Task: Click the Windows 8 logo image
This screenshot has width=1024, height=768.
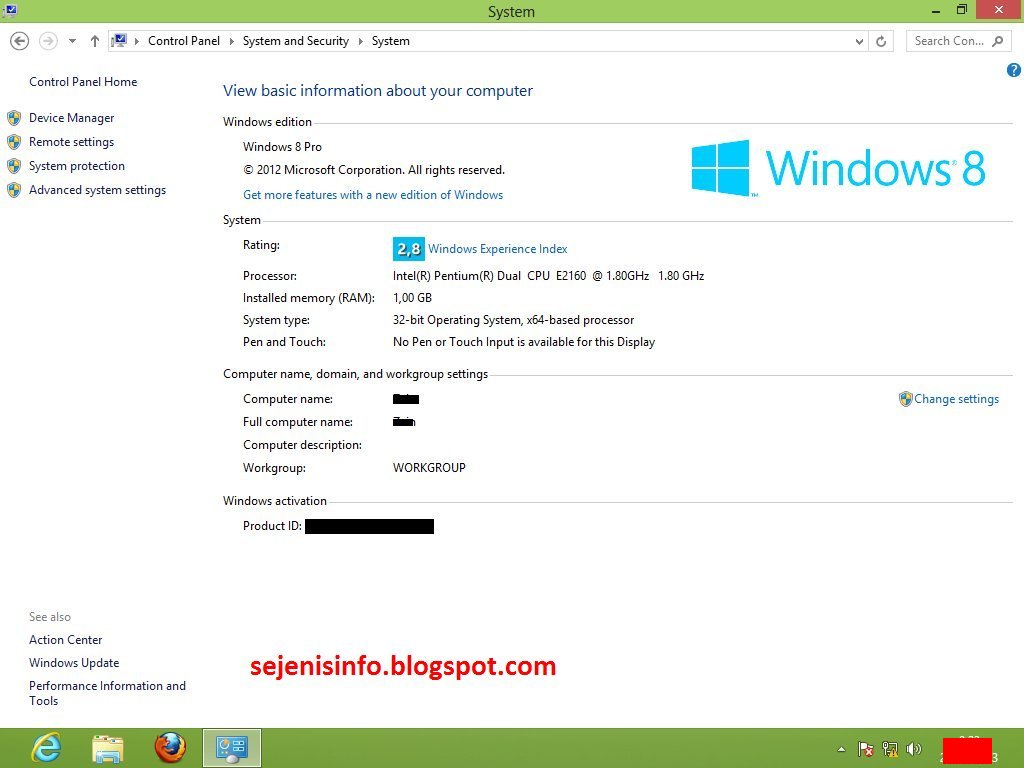Action: 839,168
